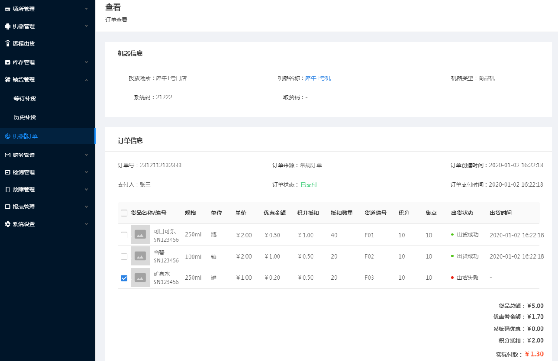Click the android robot icon for 机器管理
Viewport: 558px width, 362px height.
click(x=7, y=26)
